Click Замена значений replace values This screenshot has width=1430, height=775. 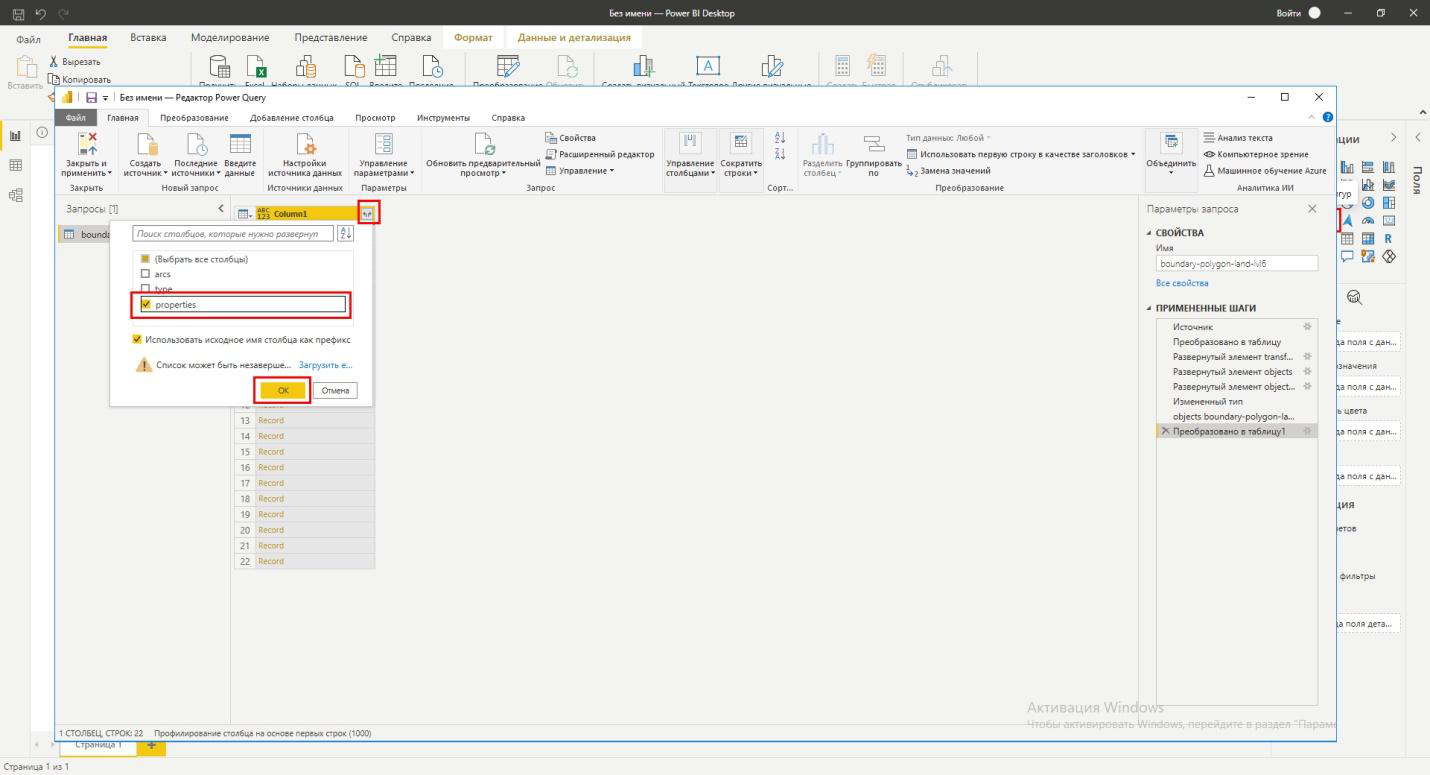[x=948, y=170]
